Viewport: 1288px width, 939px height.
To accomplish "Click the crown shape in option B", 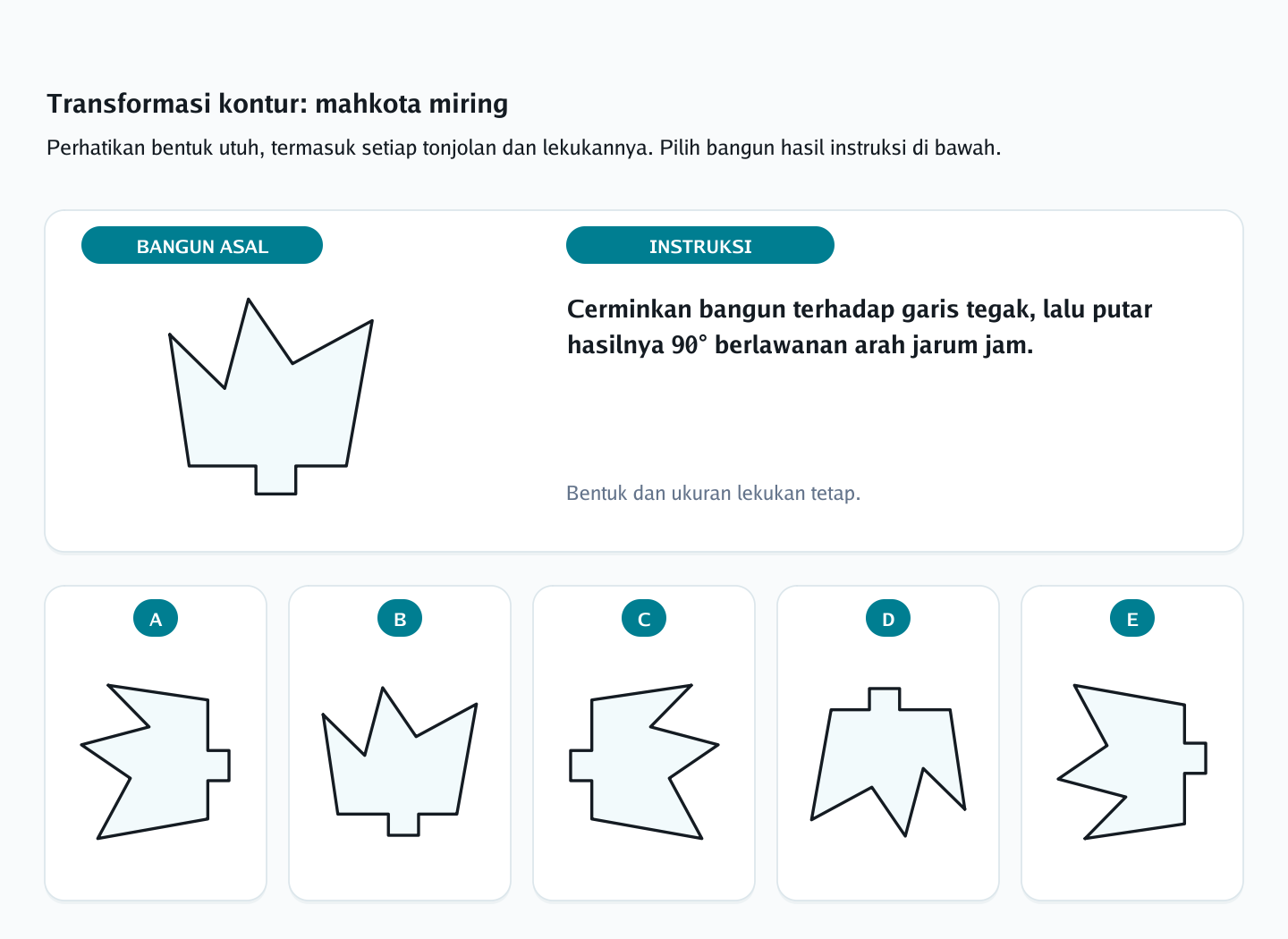I will tap(400, 762).
